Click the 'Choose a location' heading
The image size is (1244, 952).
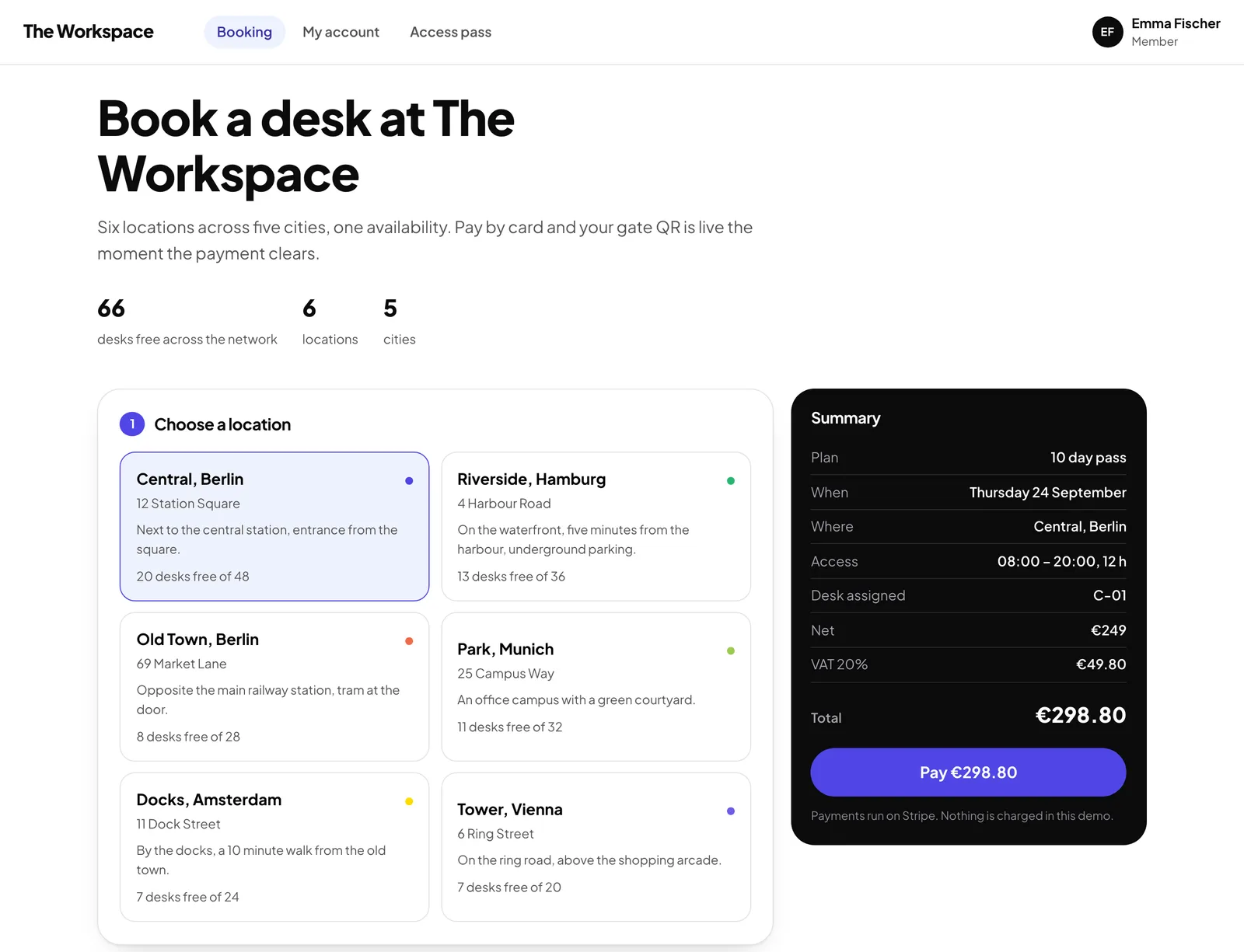pos(222,424)
